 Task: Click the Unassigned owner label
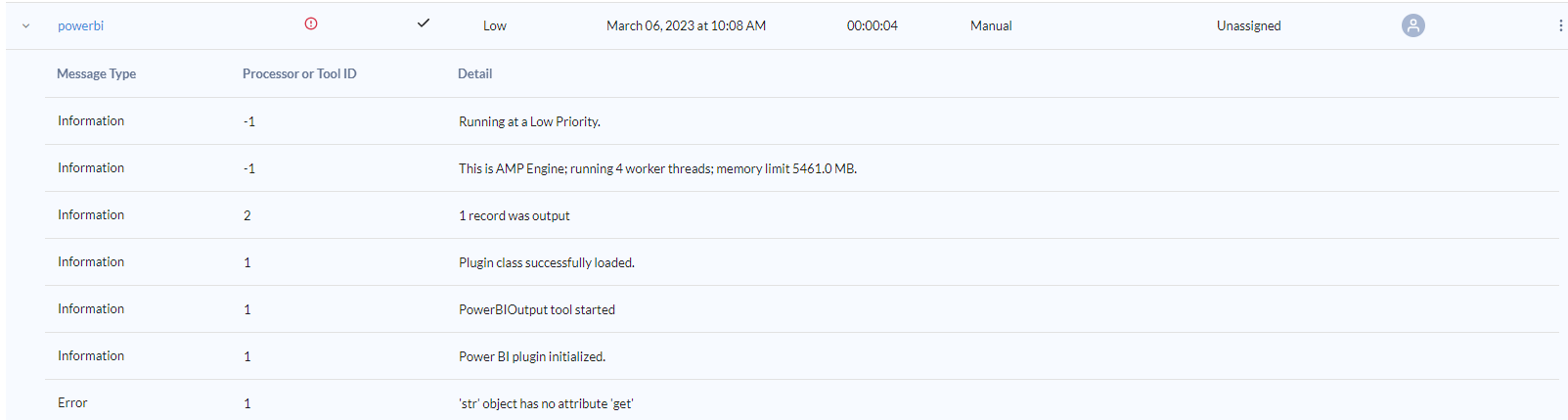(x=1248, y=26)
